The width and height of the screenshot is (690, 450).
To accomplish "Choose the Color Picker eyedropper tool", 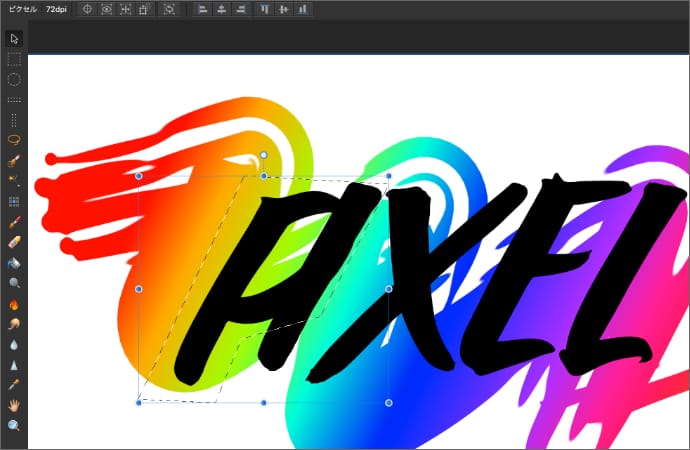I will tap(14, 384).
